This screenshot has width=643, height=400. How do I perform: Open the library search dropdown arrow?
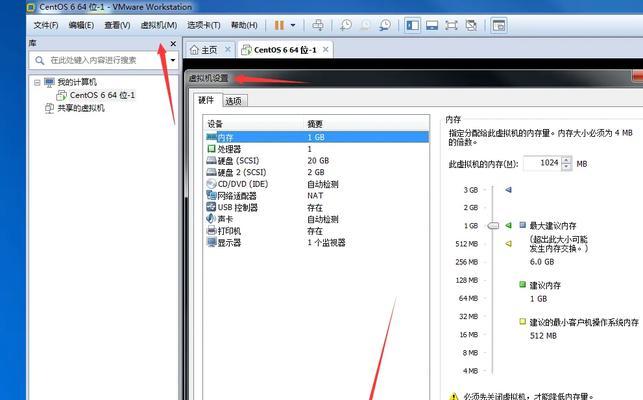coord(173,60)
